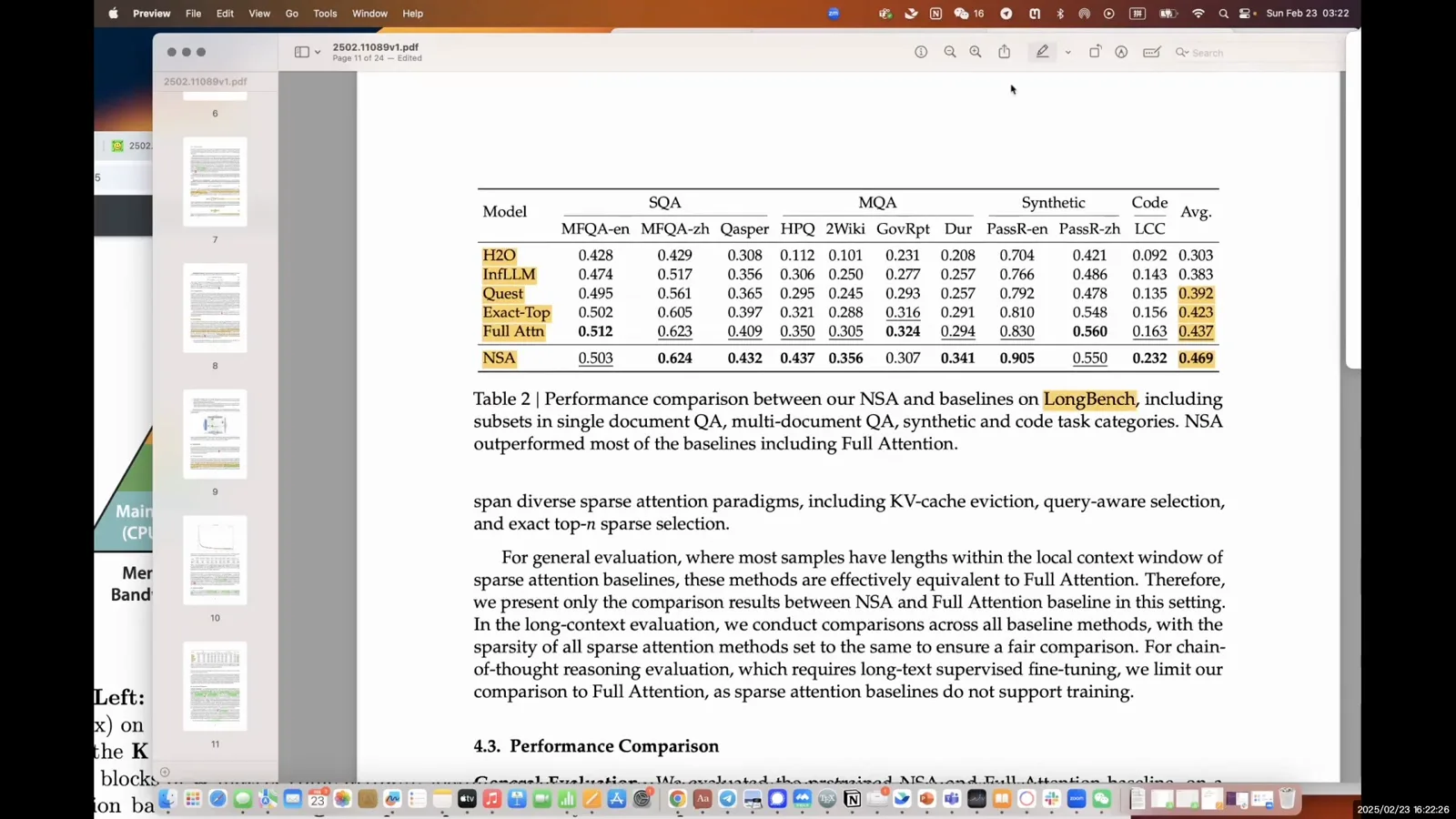Show the Markup toolbar
Viewport: 1456px width, 819px height.
(1121, 52)
